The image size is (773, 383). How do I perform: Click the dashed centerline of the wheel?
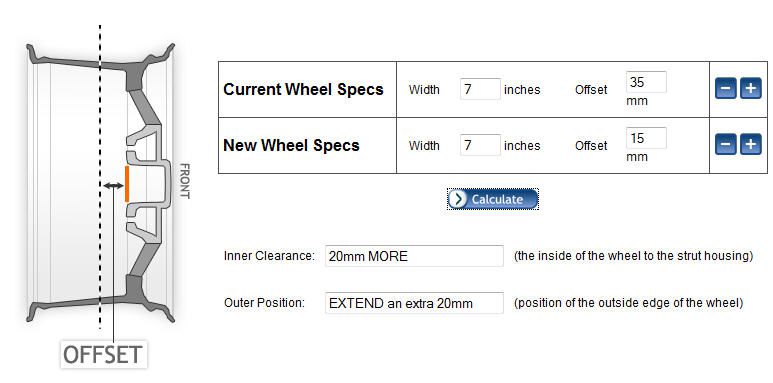100,177
